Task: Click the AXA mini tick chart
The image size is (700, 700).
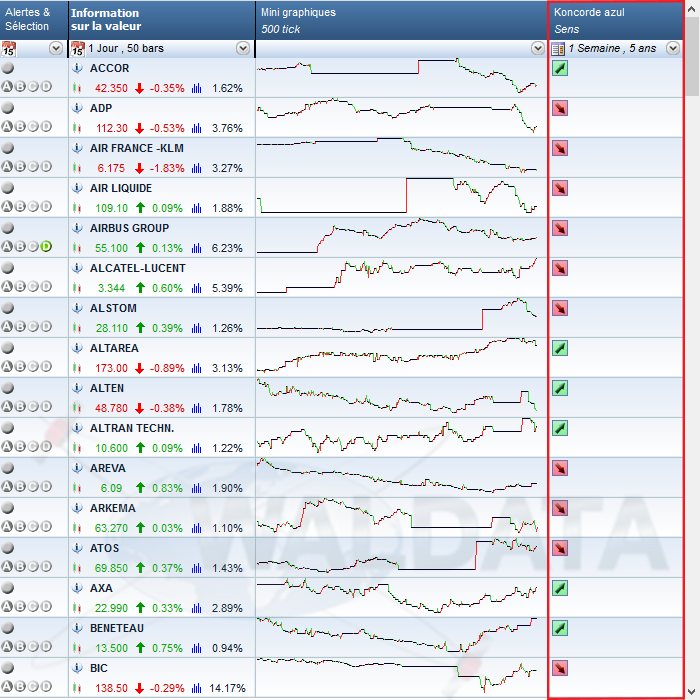Action: (397, 597)
